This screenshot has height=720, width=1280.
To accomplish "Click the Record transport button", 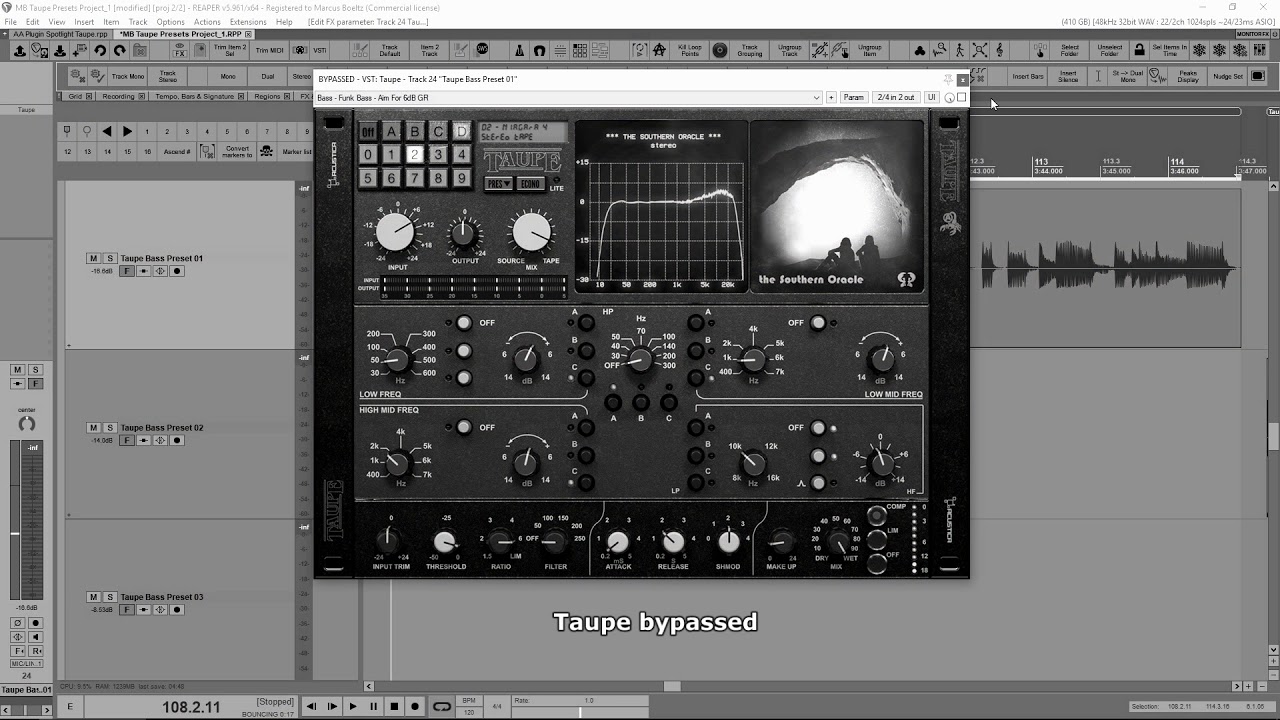I will tap(415, 706).
